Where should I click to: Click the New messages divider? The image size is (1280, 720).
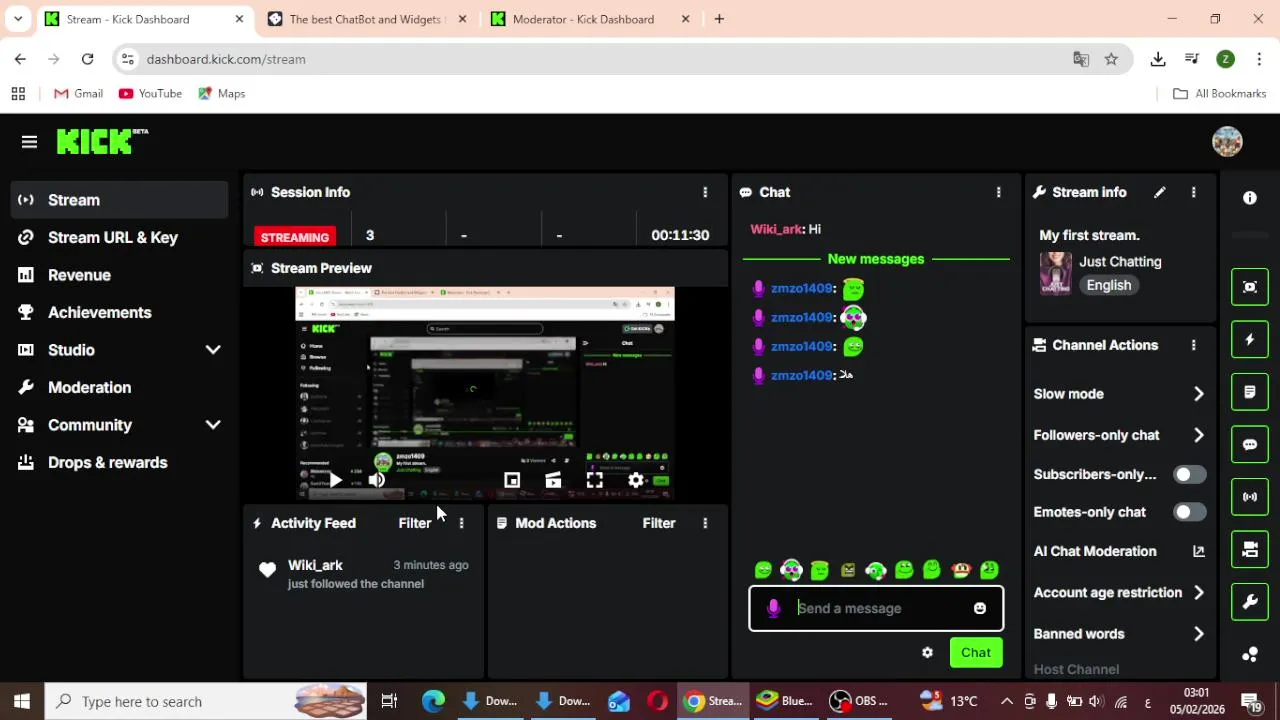[x=876, y=259]
